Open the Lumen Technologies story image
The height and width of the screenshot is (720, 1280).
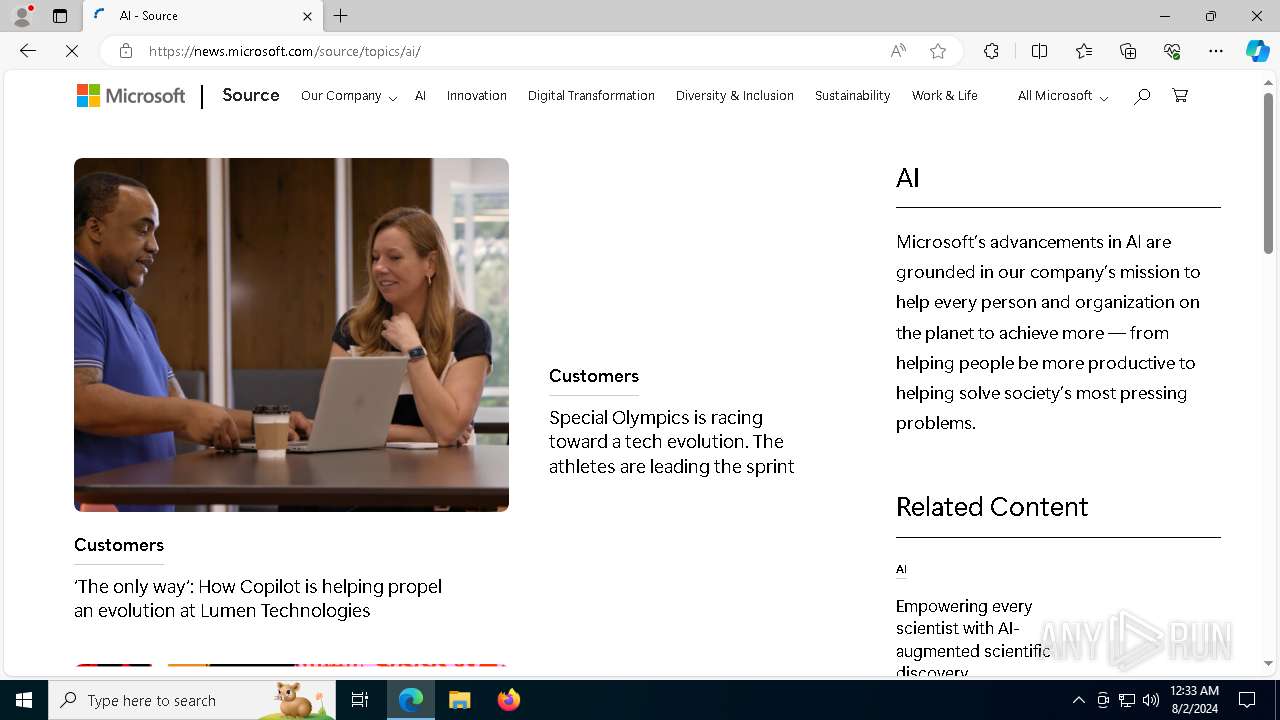pos(291,335)
